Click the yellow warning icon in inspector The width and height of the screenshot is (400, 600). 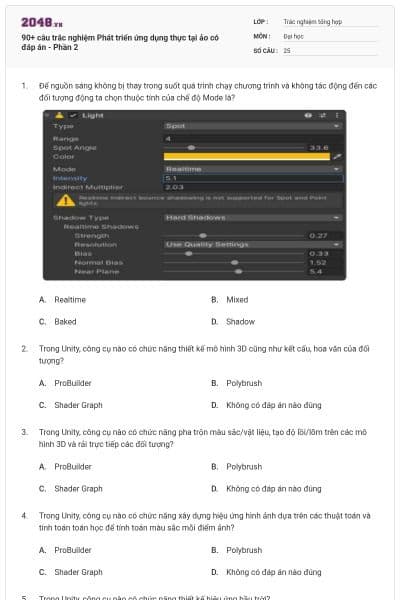[x=65, y=200]
